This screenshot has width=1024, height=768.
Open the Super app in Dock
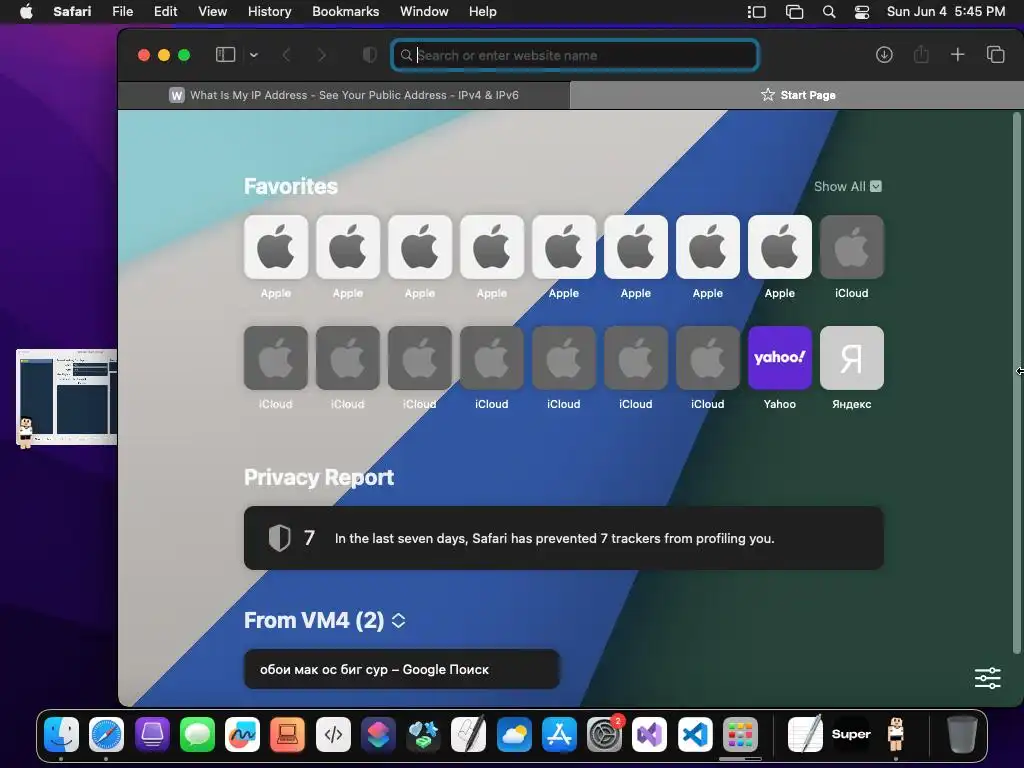click(x=851, y=735)
